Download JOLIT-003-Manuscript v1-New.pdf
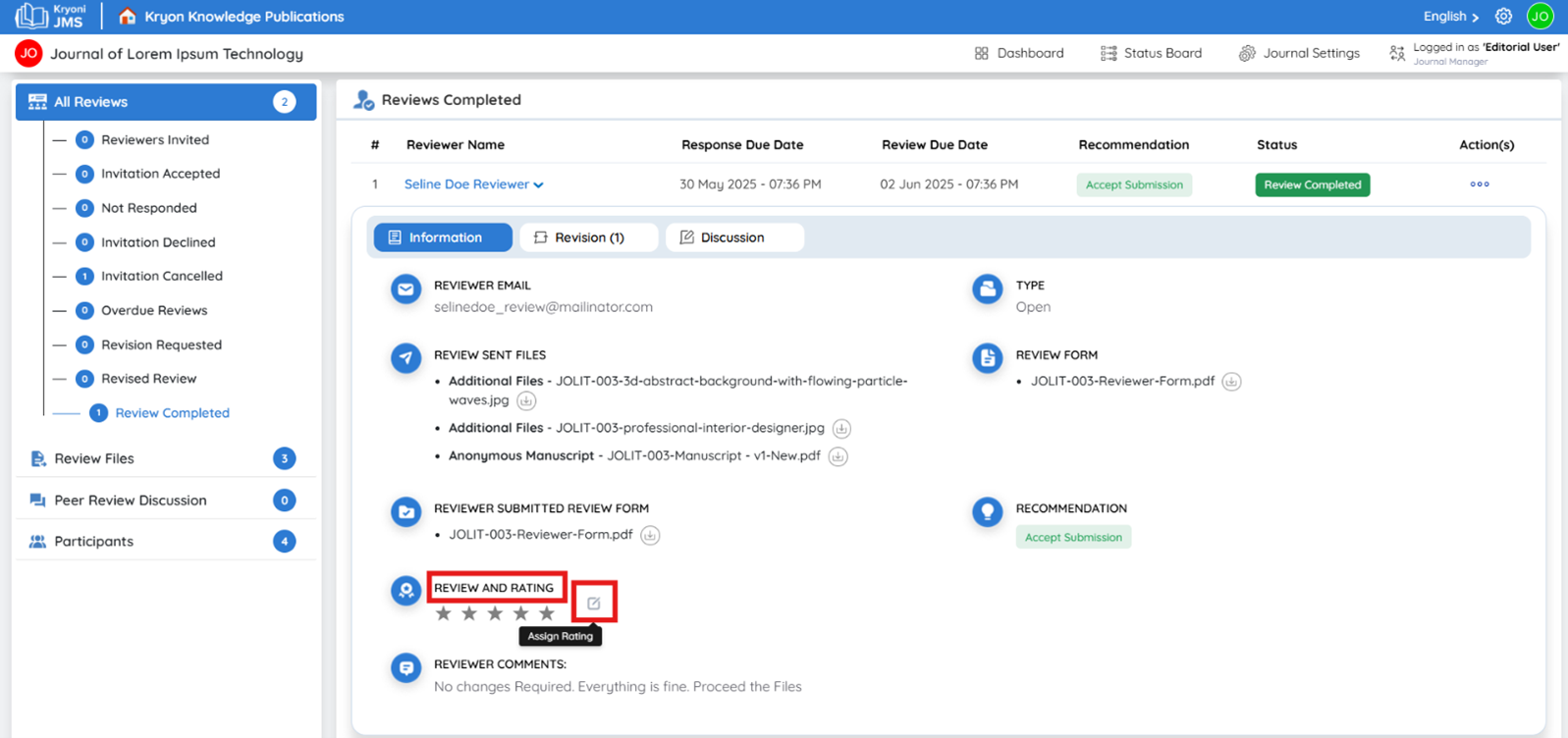Image resolution: width=1568 pixels, height=738 pixels. tap(838, 456)
